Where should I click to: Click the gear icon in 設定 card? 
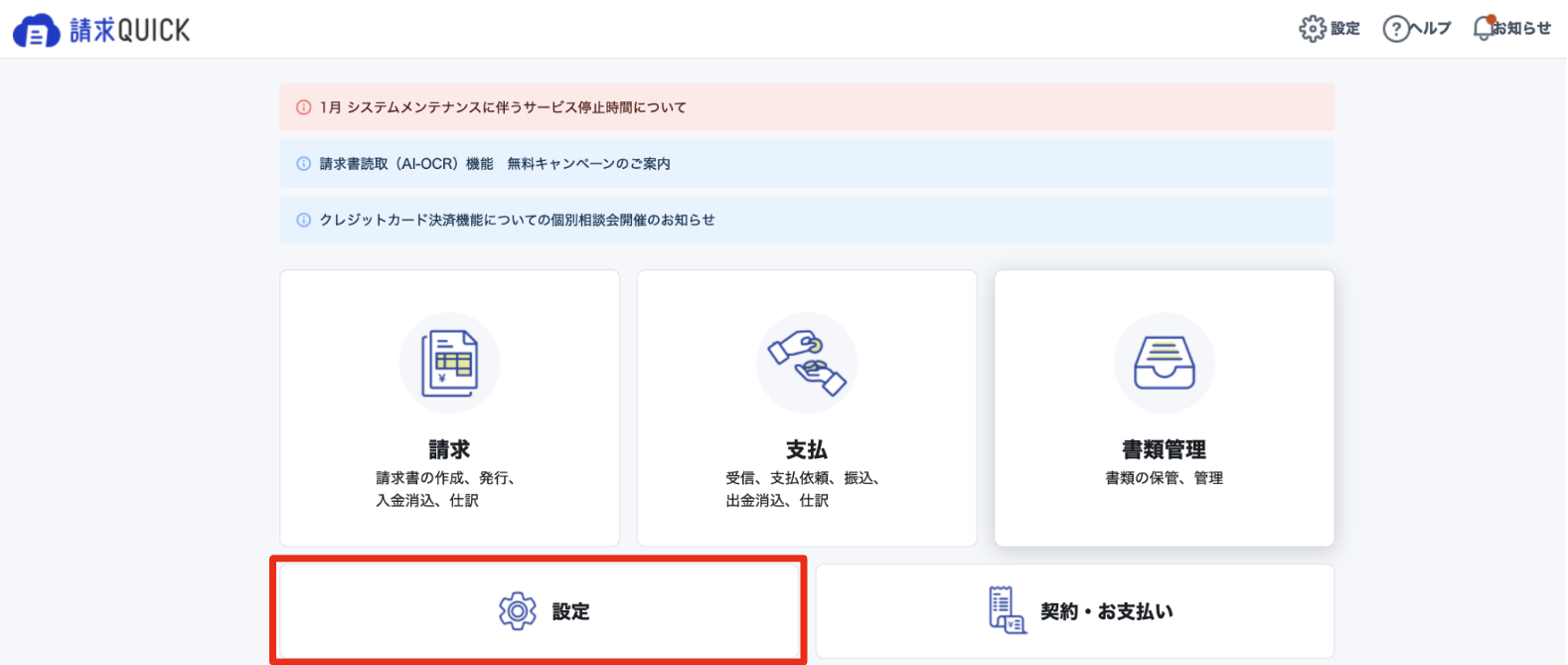(x=518, y=611)
